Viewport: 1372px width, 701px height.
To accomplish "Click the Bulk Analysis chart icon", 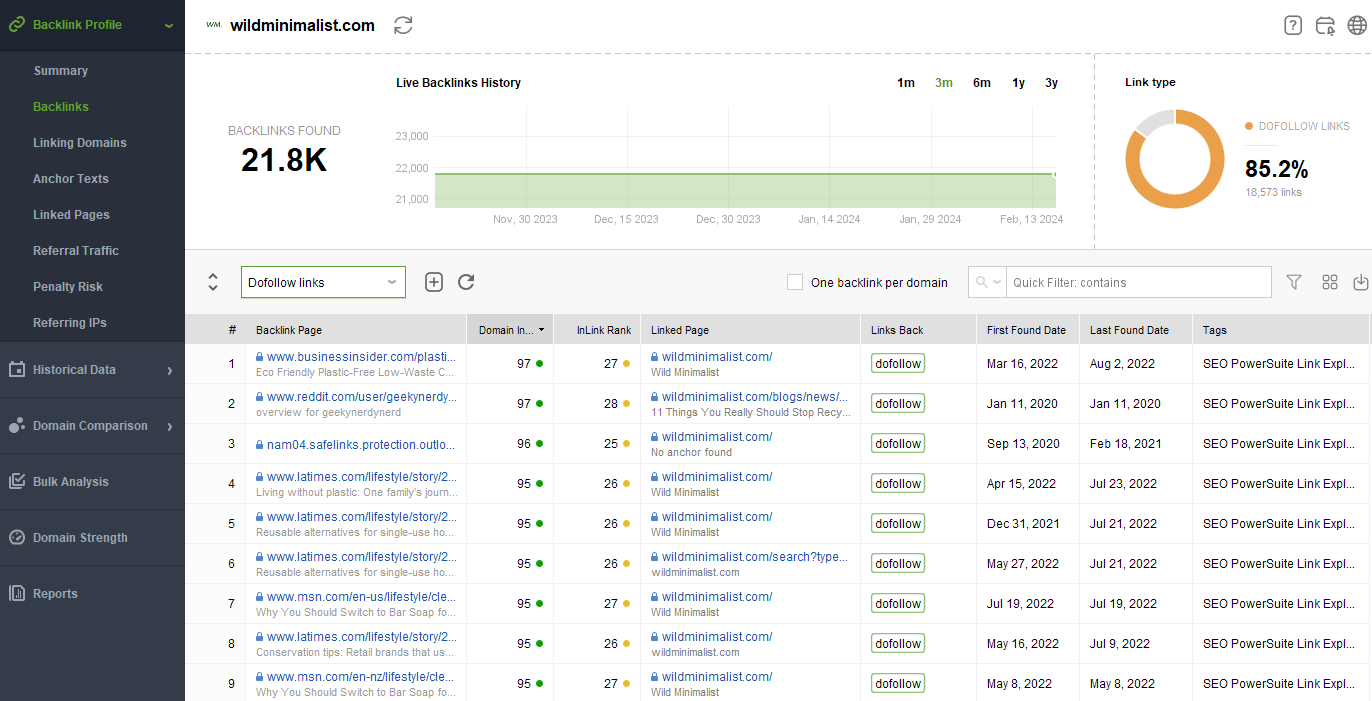I will coord(17,481).
